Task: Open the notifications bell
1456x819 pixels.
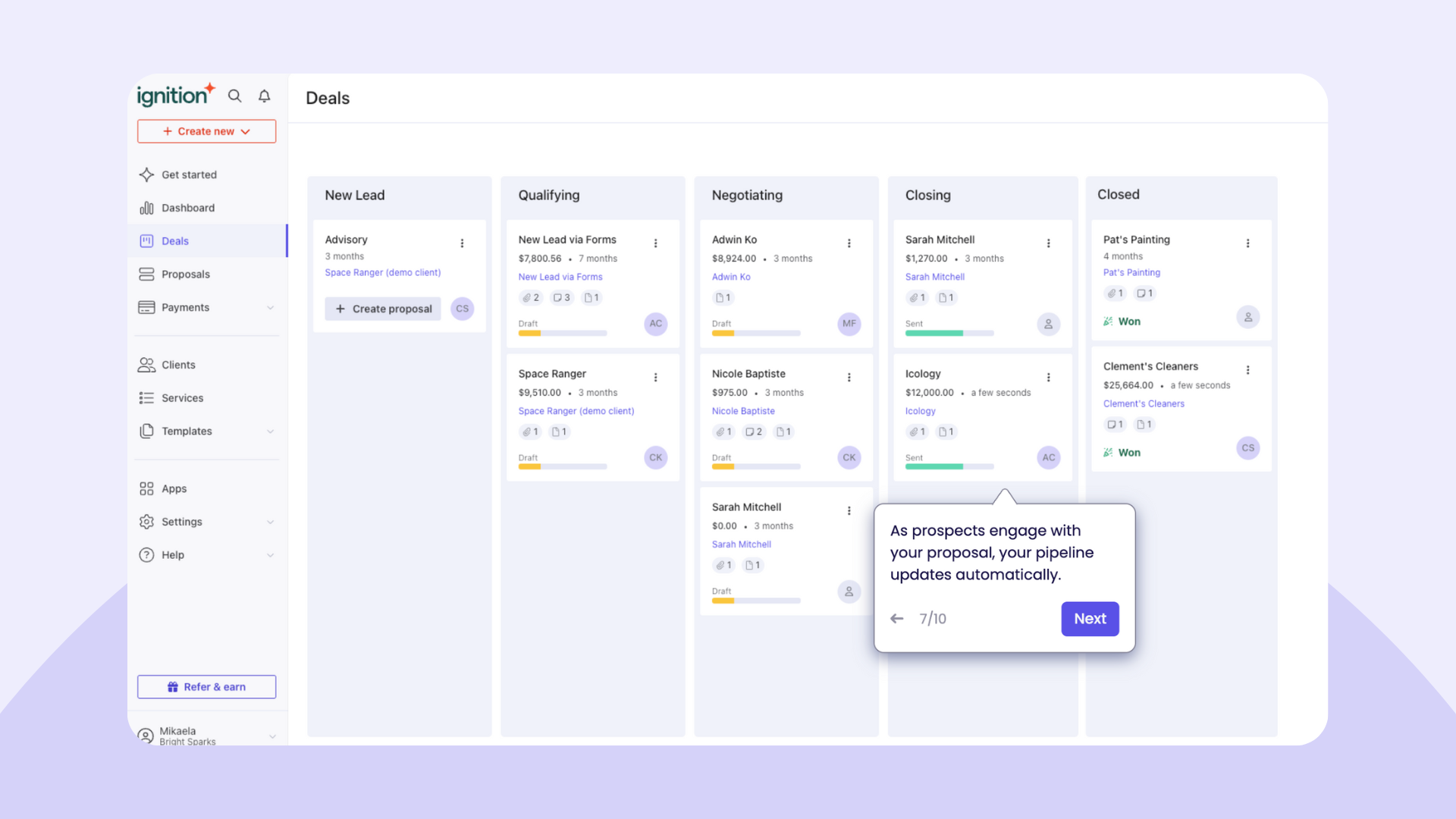Action: [264, 96]
